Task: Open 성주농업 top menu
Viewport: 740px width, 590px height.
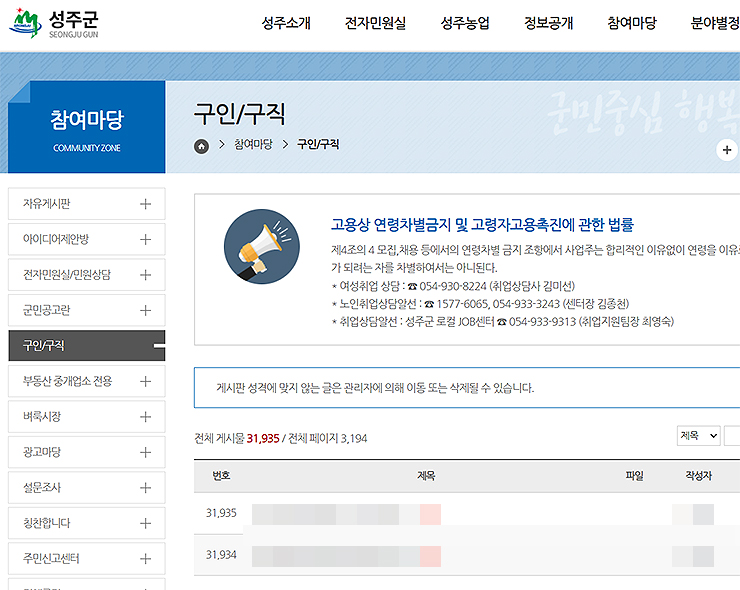Action: pos(465,23)
